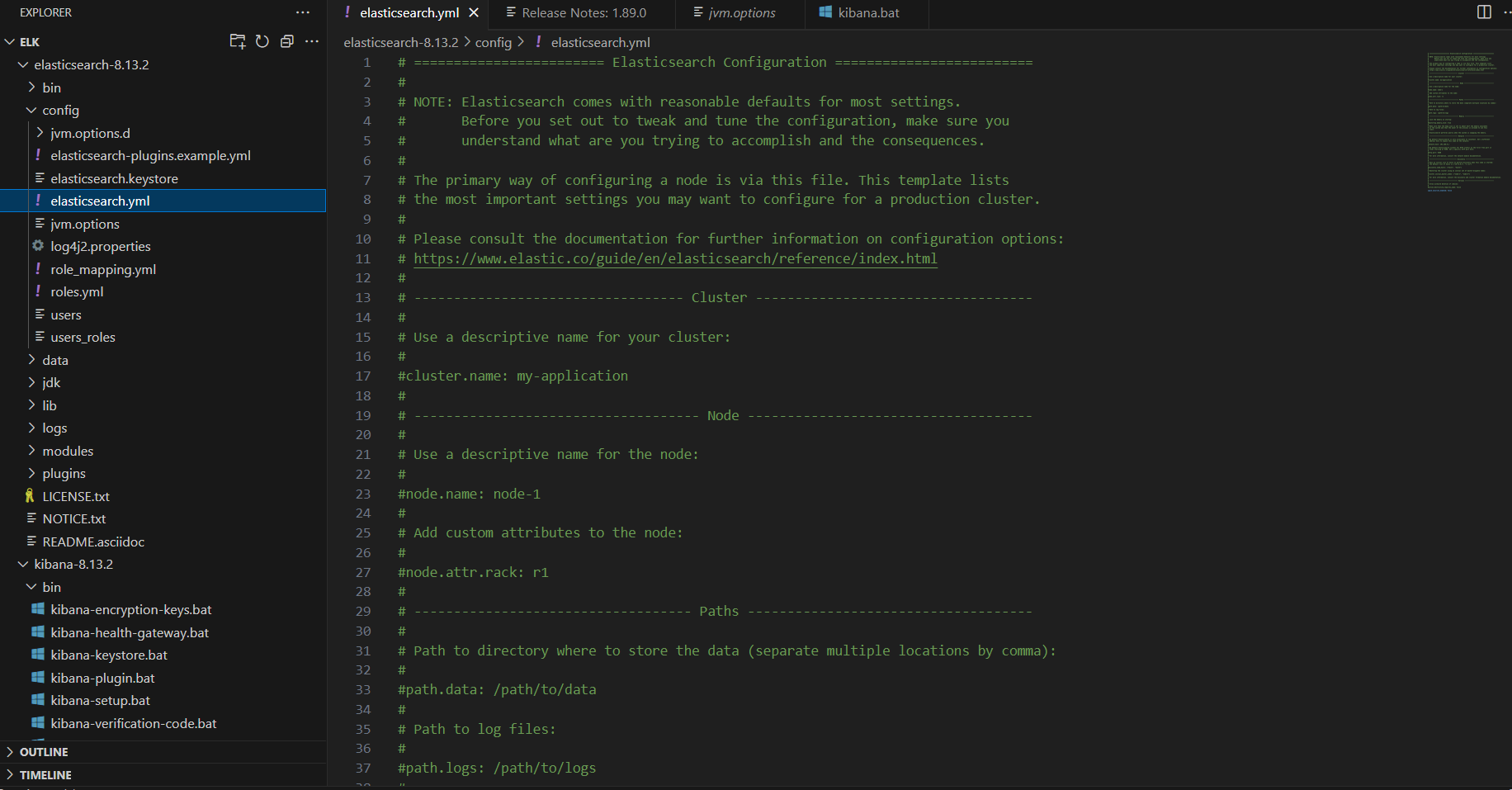Click line 23 node.name setting text

pos(469,494)
